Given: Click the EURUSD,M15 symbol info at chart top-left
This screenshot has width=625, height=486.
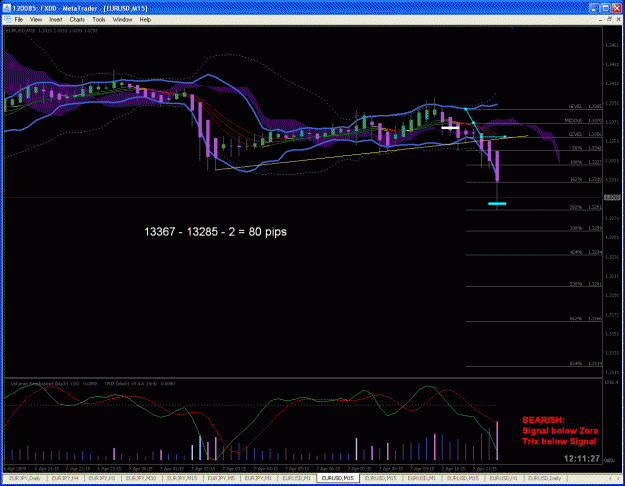Looking at the screenshot, I should (52, 31).
